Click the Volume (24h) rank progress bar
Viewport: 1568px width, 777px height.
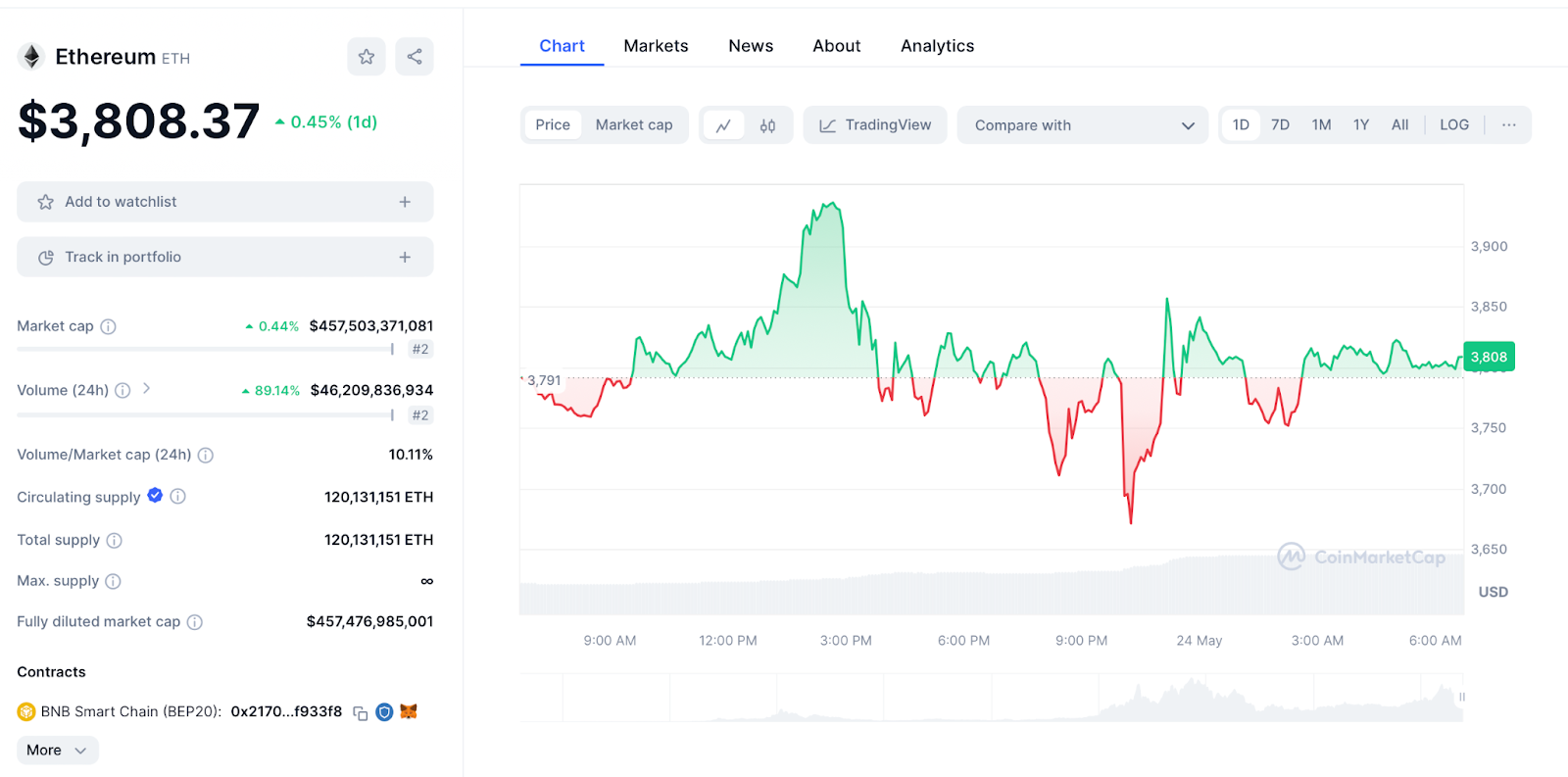[x=206, y=415]
